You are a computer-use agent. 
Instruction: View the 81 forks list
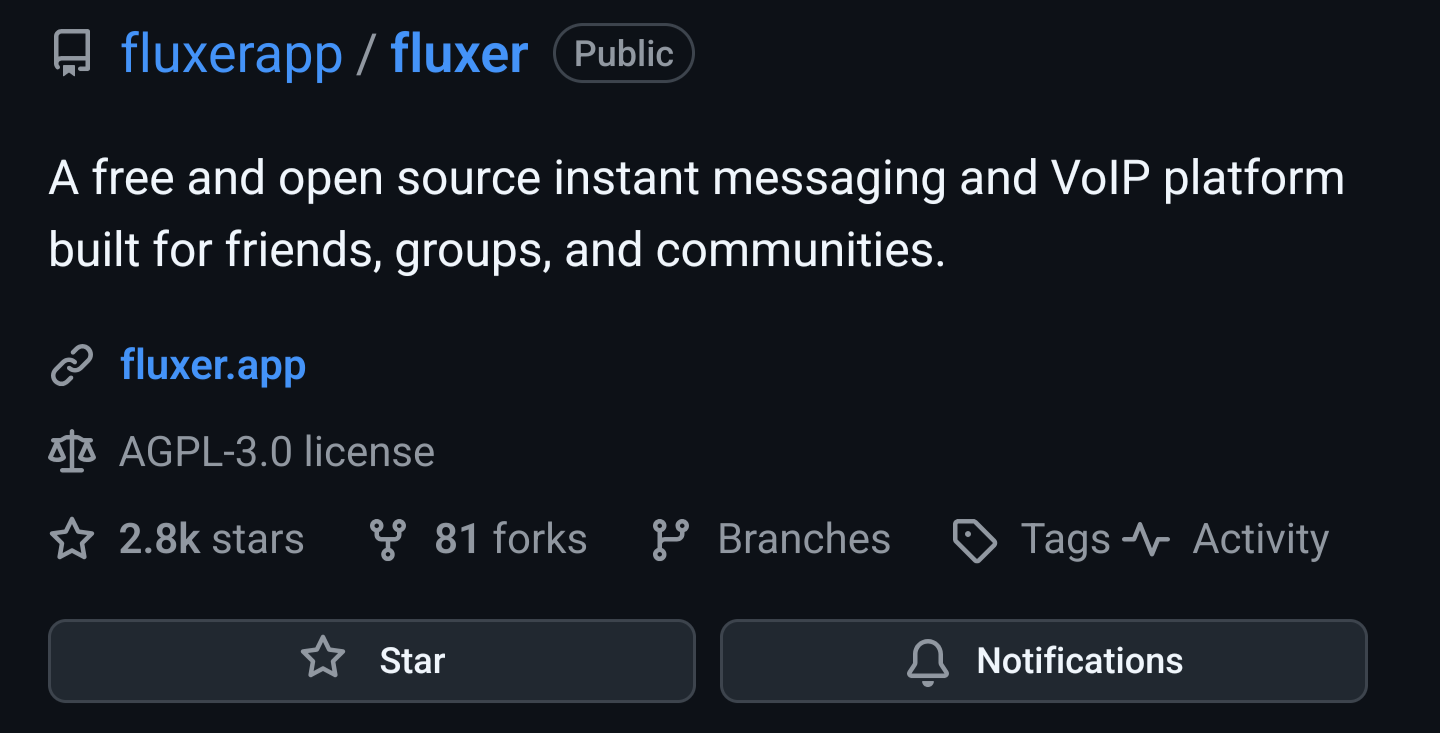[x=510, y=540]
